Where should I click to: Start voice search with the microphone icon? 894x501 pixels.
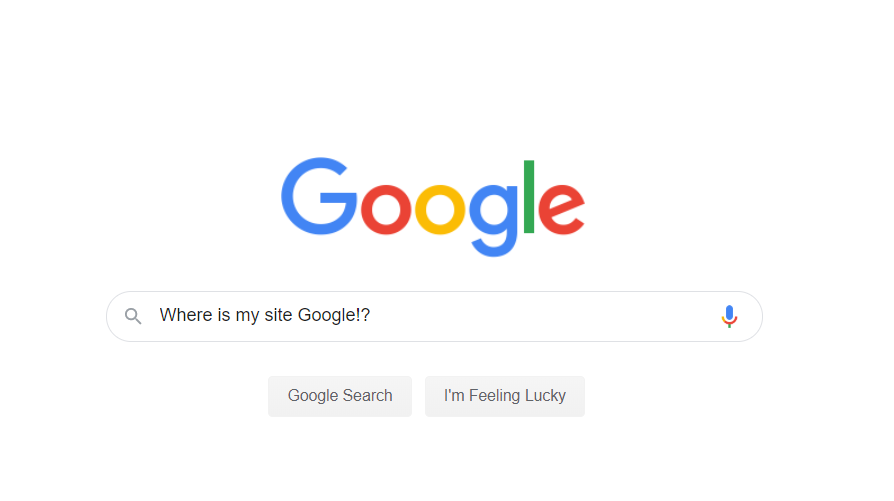pyautogui.click(x=729, y=316)
